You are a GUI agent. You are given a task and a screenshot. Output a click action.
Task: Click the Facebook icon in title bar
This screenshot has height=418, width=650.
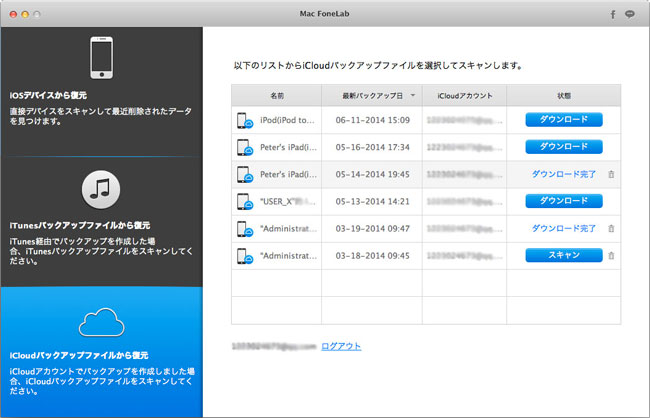(x=611, y=15)
